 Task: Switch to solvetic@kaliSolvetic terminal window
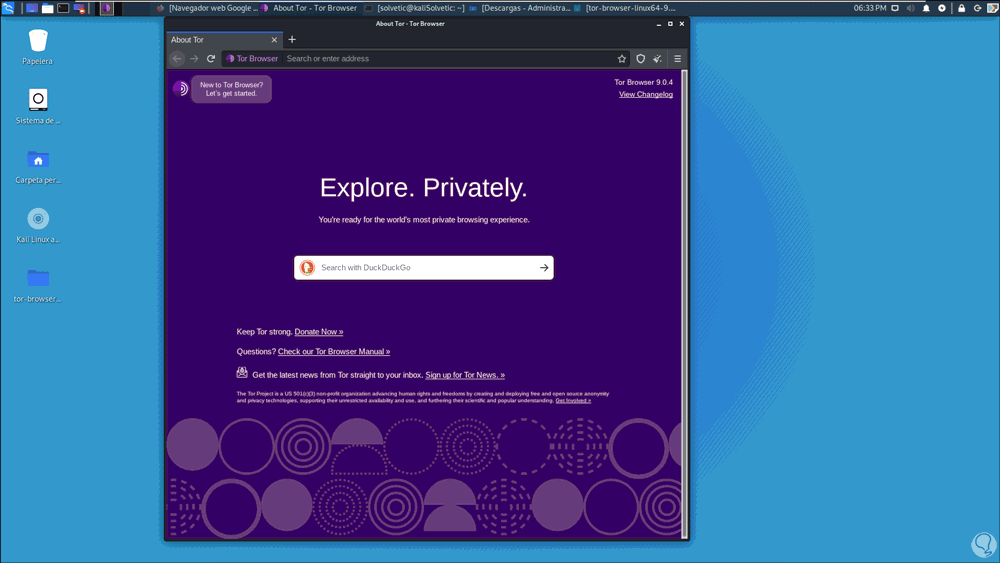(x=415, y=8)
